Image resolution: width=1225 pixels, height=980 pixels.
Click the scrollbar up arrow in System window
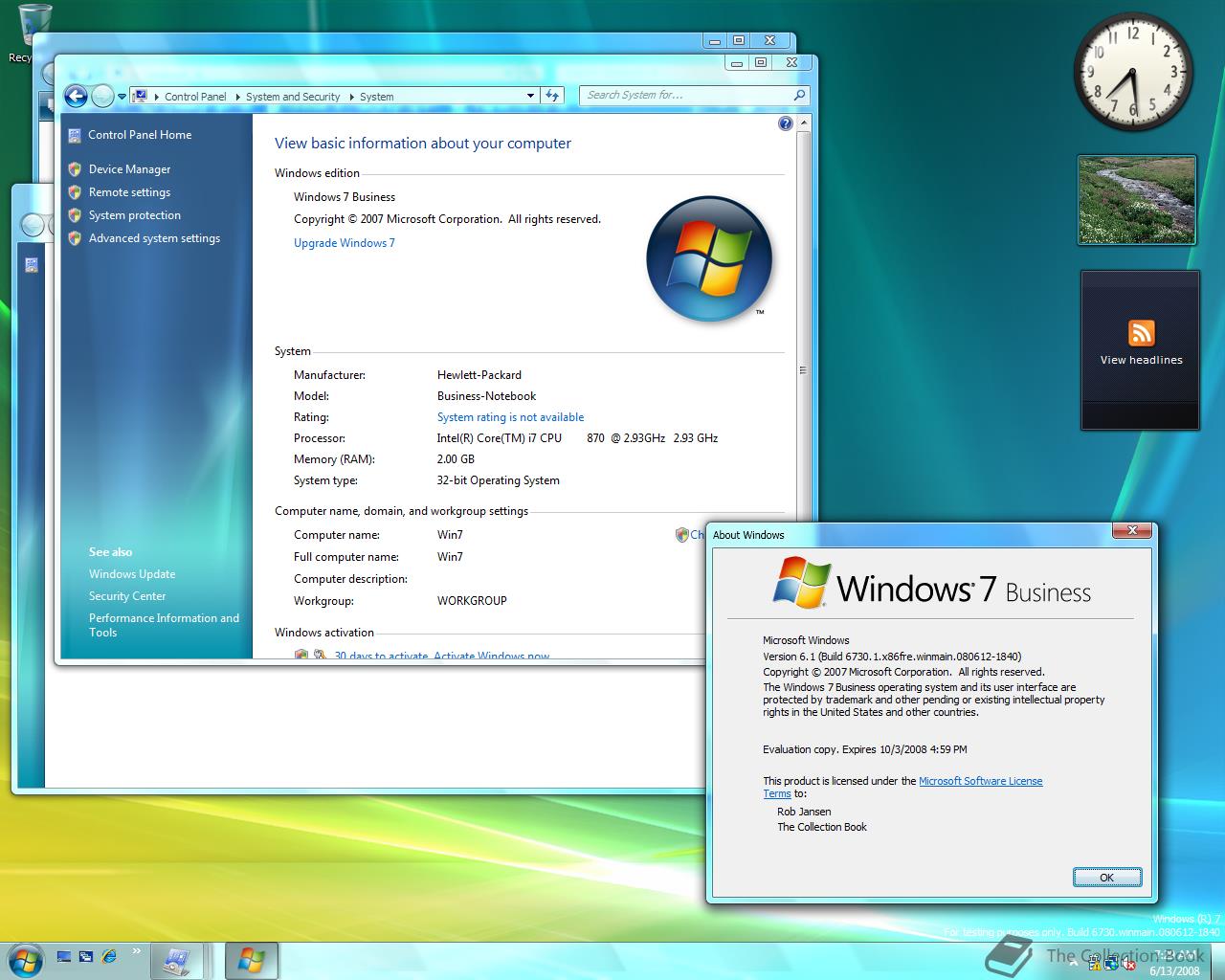(803, 123)
